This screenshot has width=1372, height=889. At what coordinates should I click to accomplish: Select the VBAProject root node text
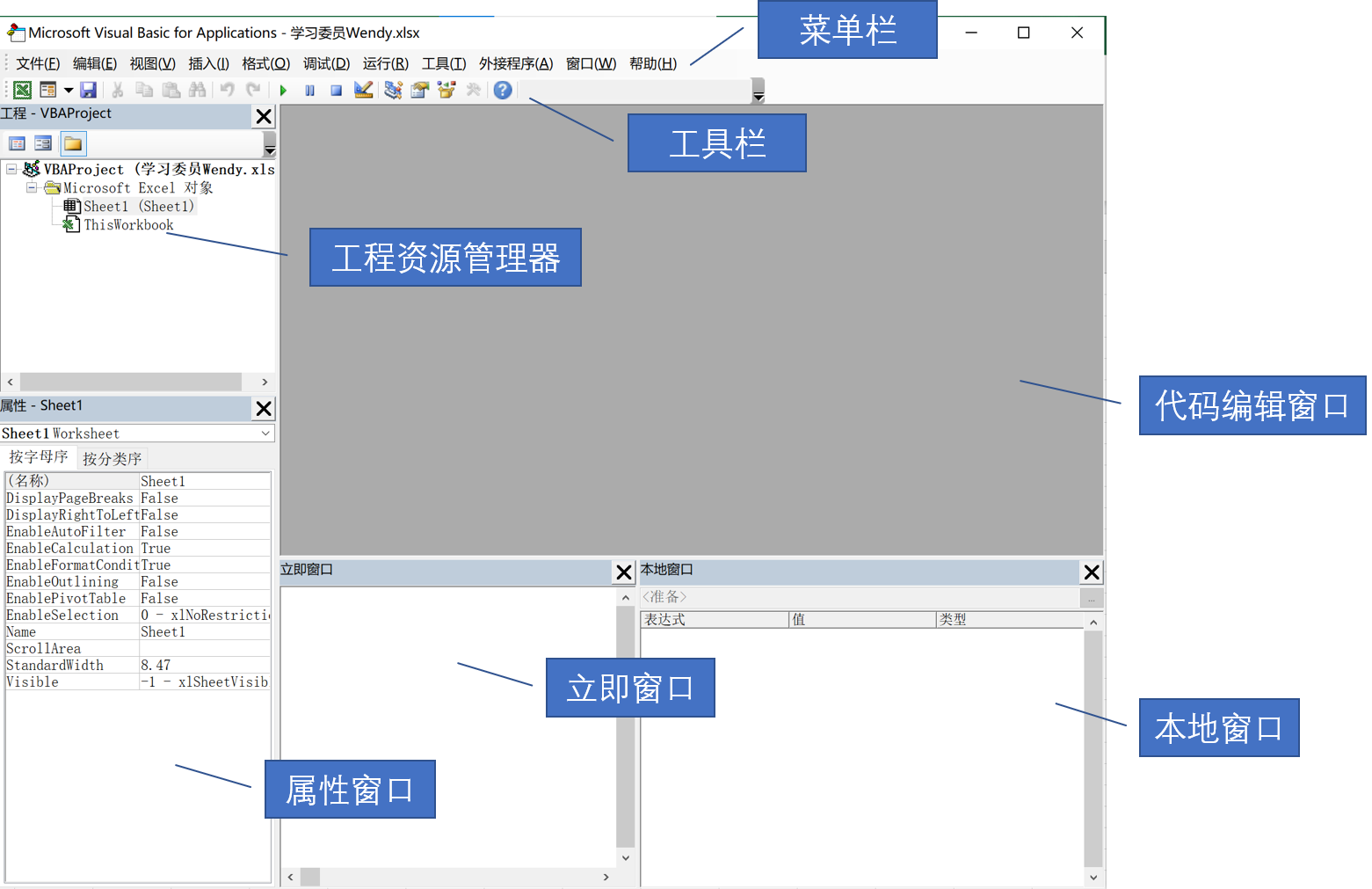(158, 170)
